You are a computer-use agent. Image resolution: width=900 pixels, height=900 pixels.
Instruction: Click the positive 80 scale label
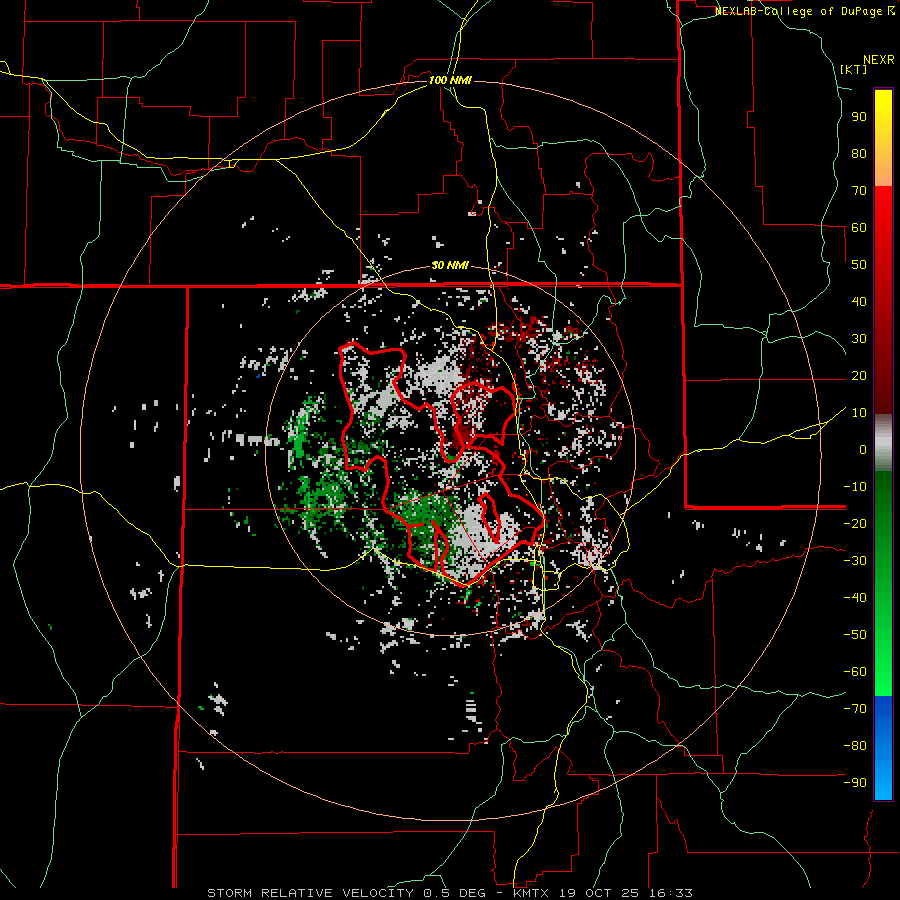click(859, 153)
